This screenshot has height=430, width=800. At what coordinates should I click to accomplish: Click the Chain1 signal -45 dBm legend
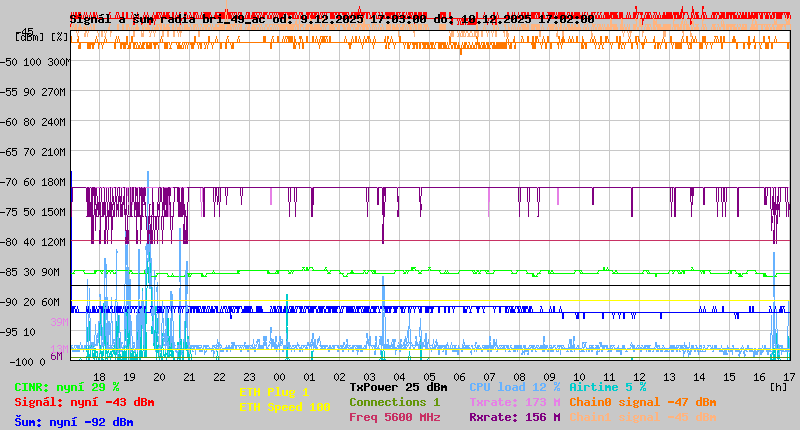click(x=643, y=417)
